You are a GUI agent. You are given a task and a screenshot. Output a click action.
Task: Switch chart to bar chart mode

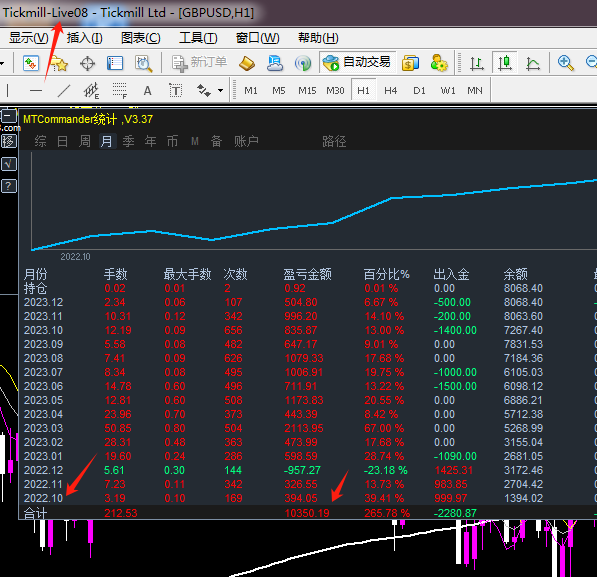point(476,63)
